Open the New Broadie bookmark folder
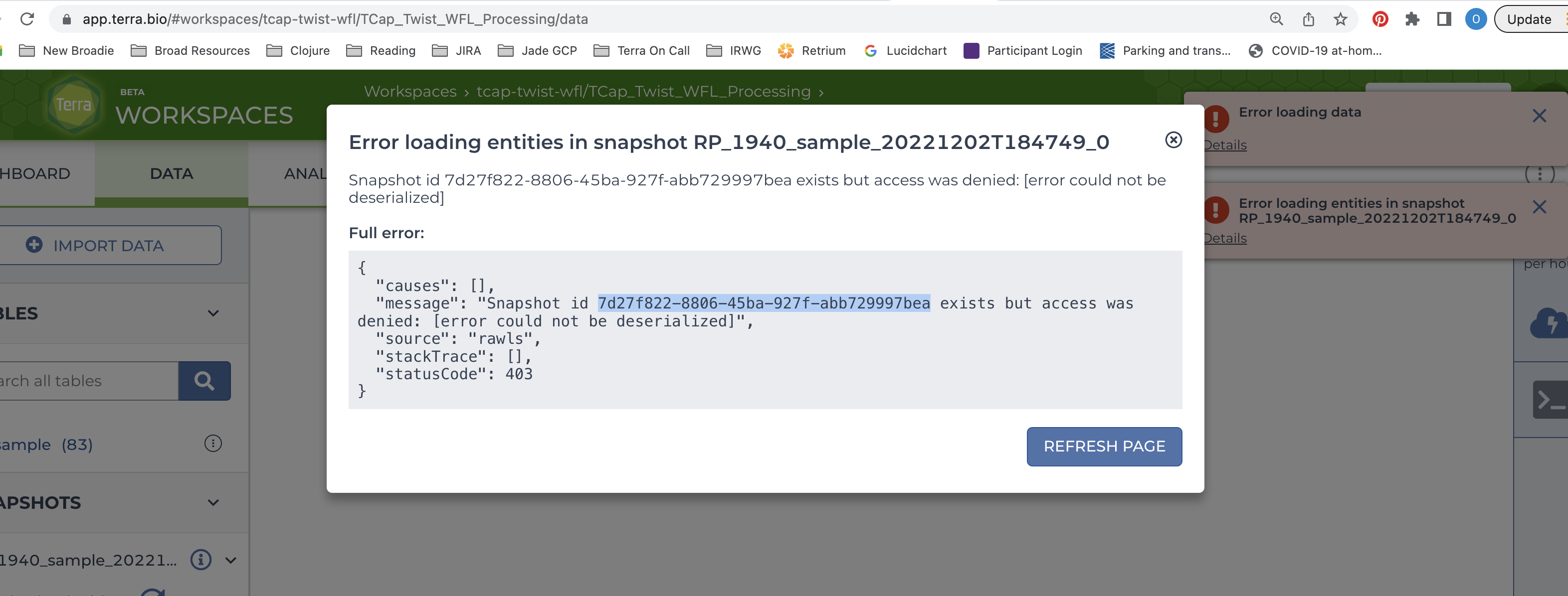1568x596 pixels. pyautogui.click(x=66, y=50)
